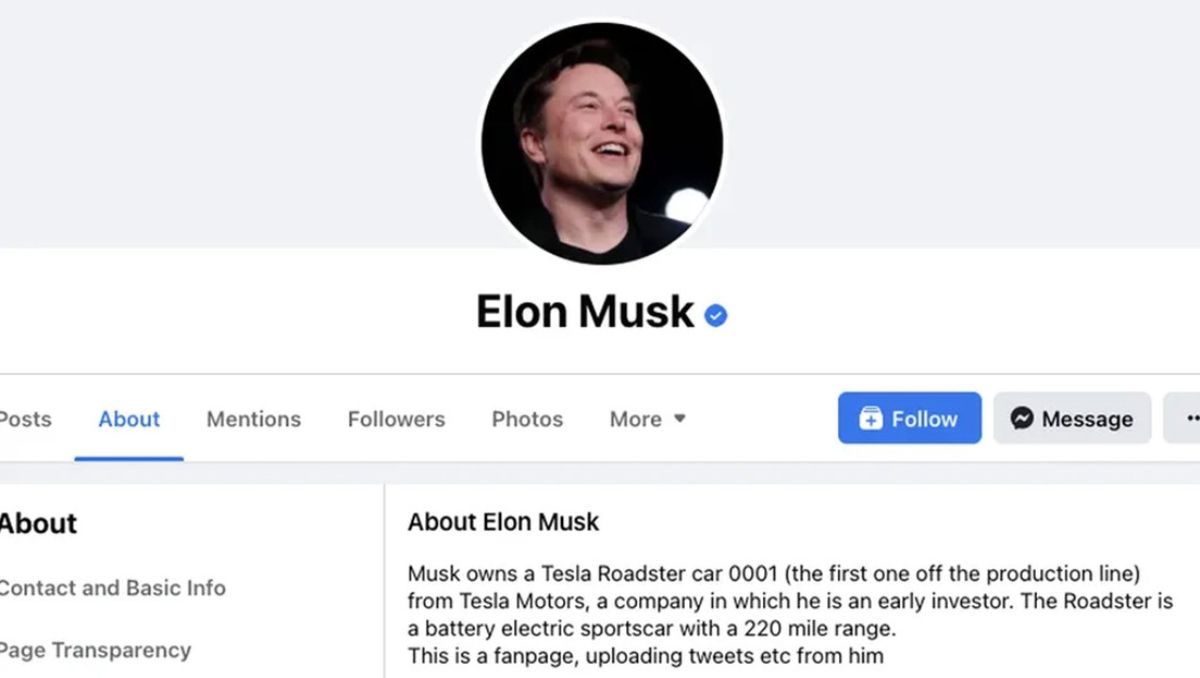The image size is (1200, 678).
Task: Click the gray cover photo area
Action: [x=240, y=120]
